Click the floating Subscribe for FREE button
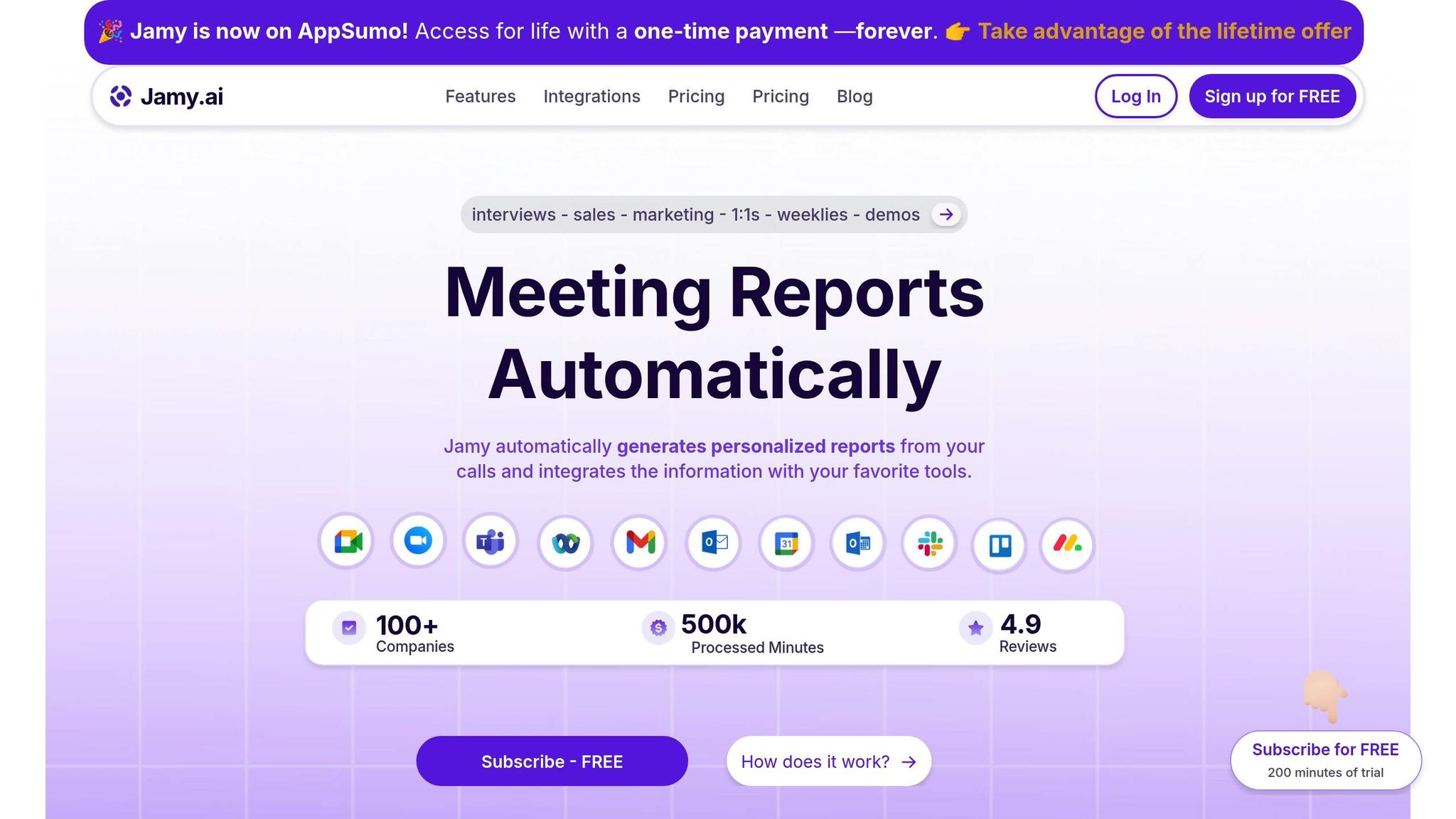The image size is (1456, 819). coord(1325,760)
